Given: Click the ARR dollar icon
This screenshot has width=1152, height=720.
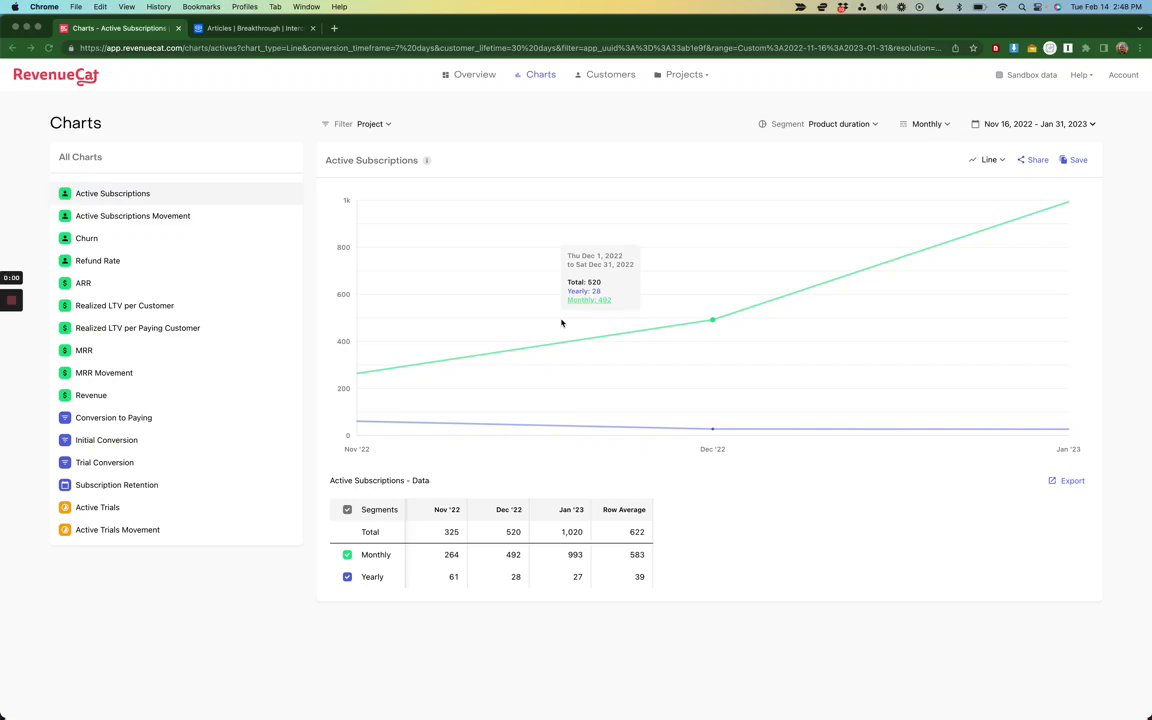Looking at the screenshot, I should [65, 283].
